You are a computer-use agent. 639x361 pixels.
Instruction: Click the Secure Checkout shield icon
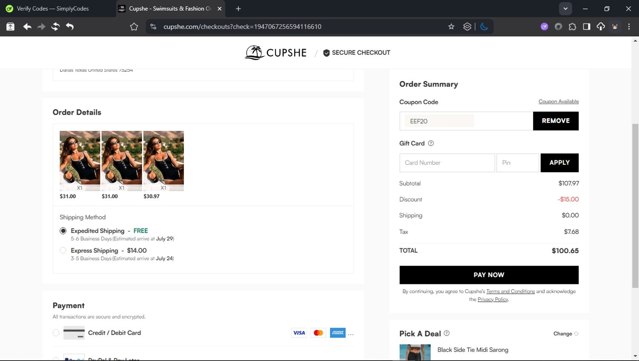click(326, 53)
